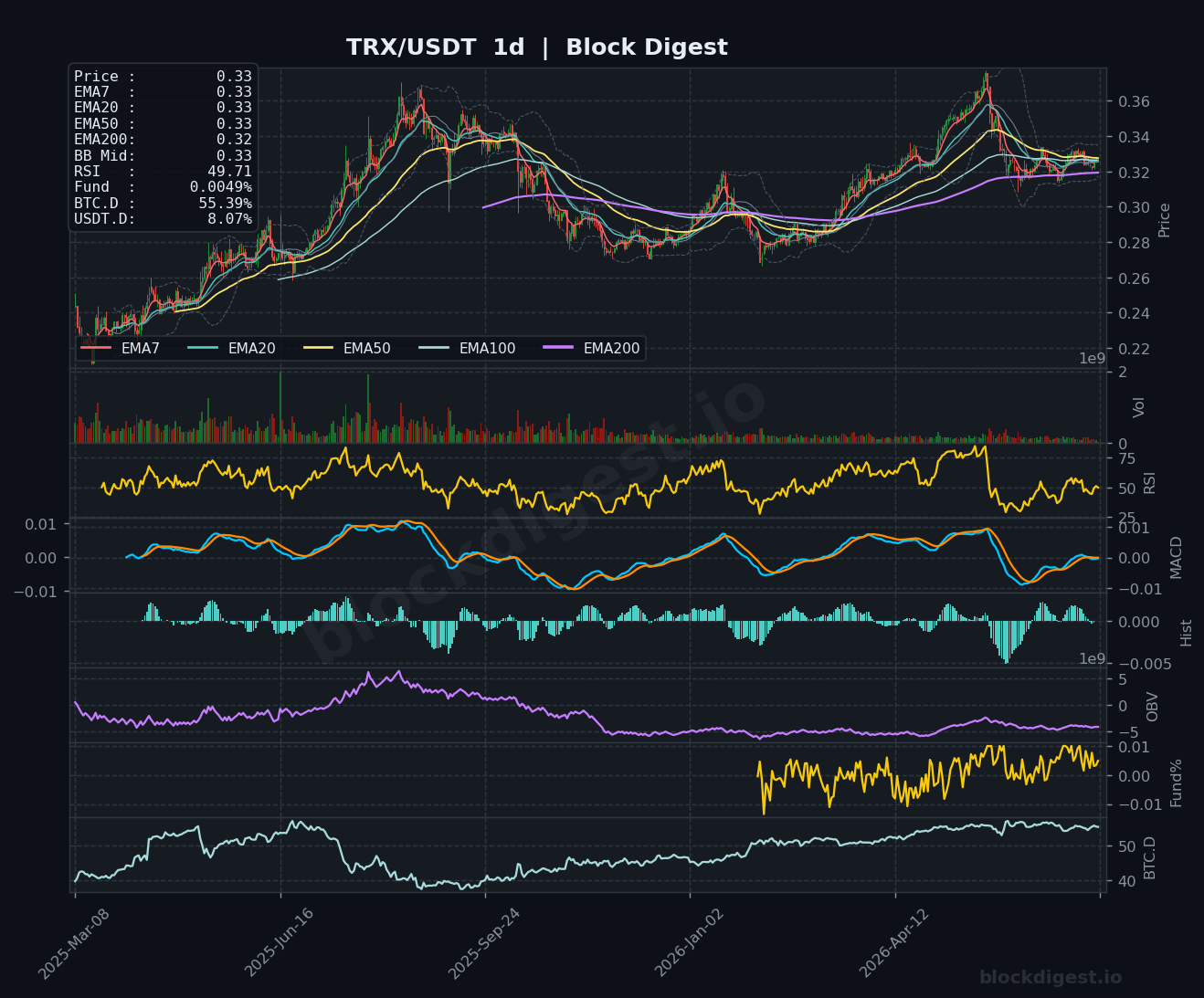The image size is (1204, 998).
Task: Click the 0.30 price axis tick
Action: 1134,208
